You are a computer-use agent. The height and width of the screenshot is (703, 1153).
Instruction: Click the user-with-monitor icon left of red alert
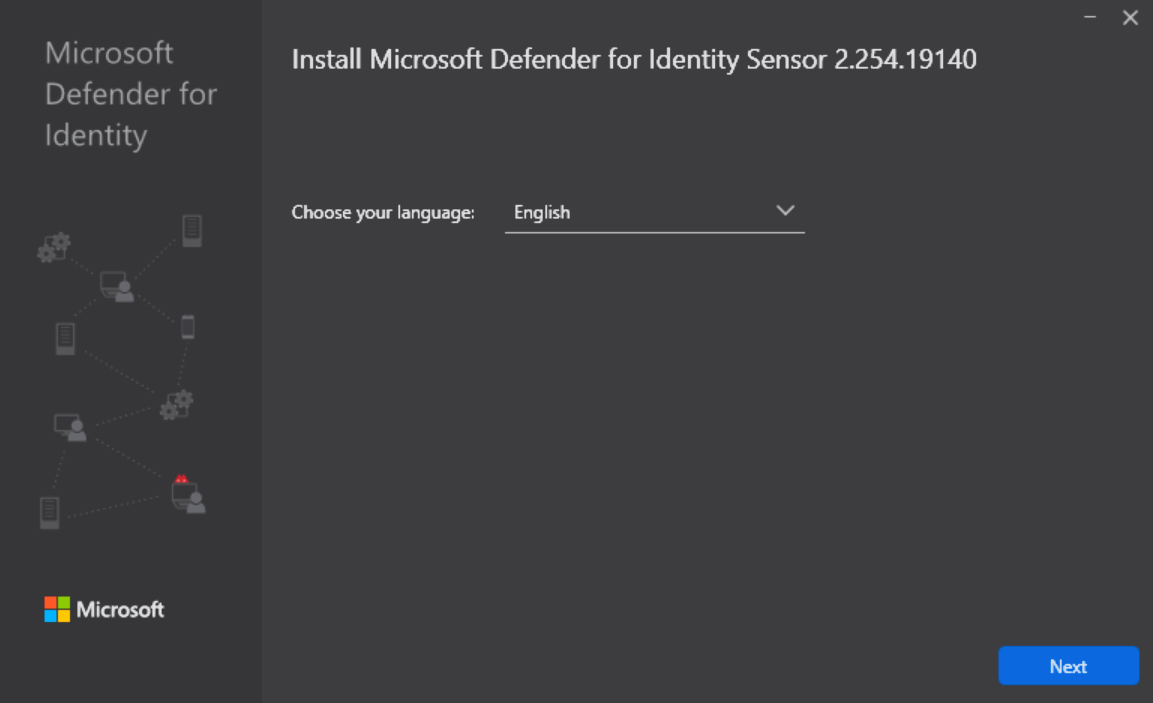(x=70, y=427)
